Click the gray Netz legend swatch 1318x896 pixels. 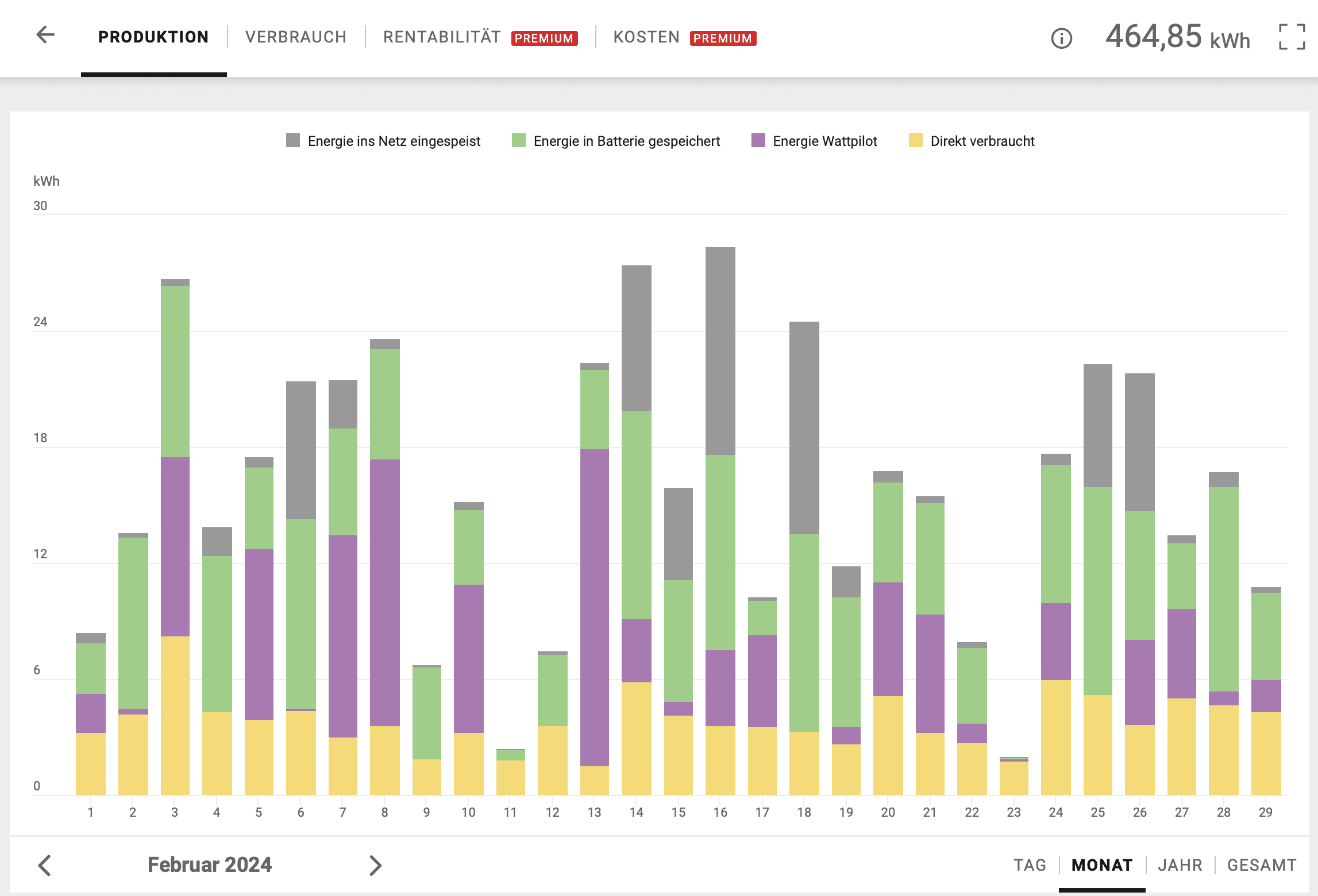click(293, 140)
